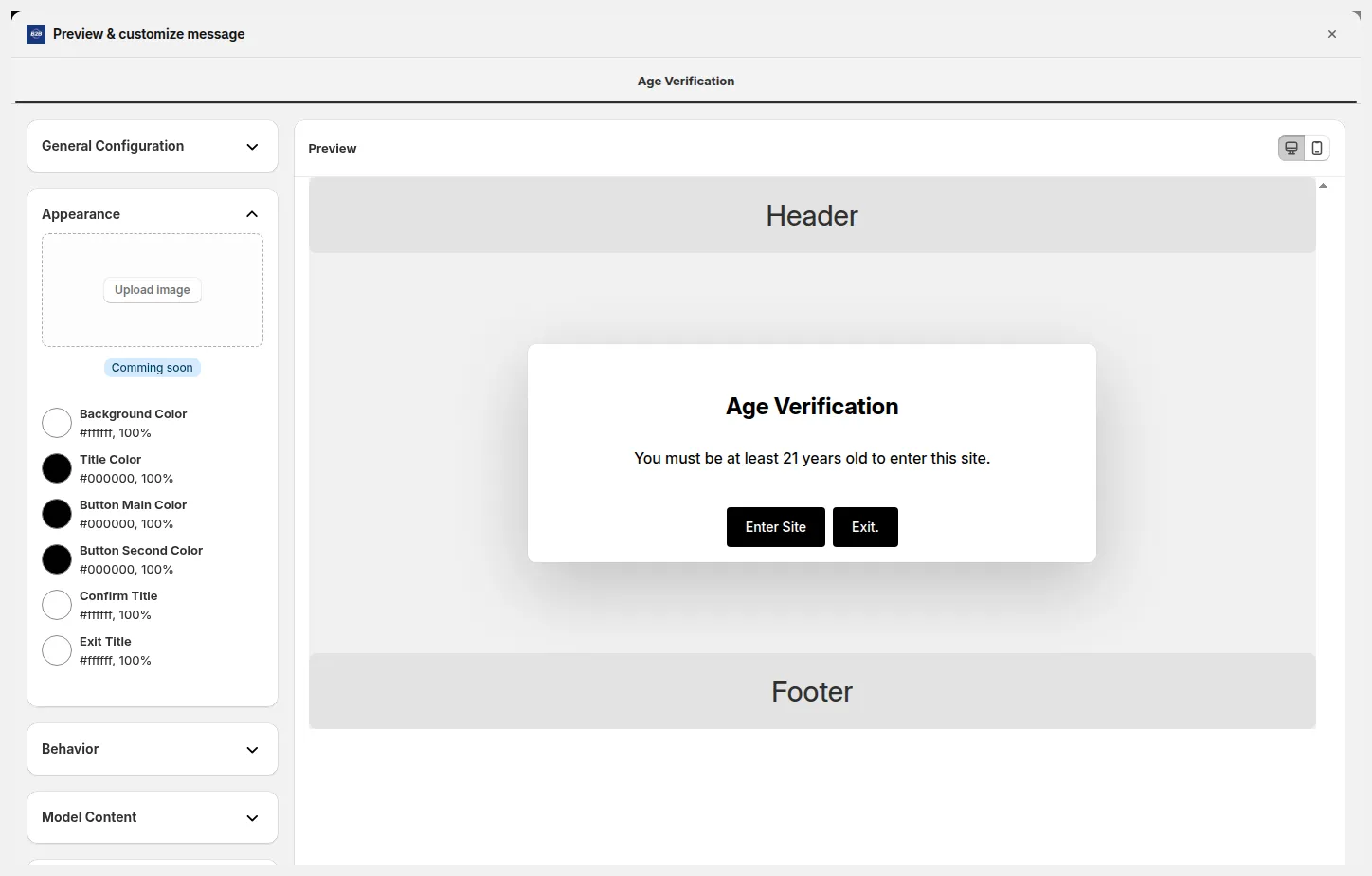
Task: Click the app logo icon beside the title
Action: click(36, 34)
